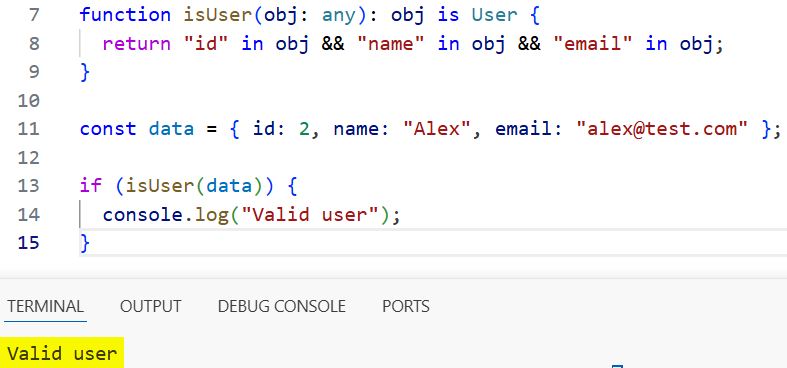787x368 pixels.
Task: Click the number 2 value on line 11
Action: [x=305, y=129]
